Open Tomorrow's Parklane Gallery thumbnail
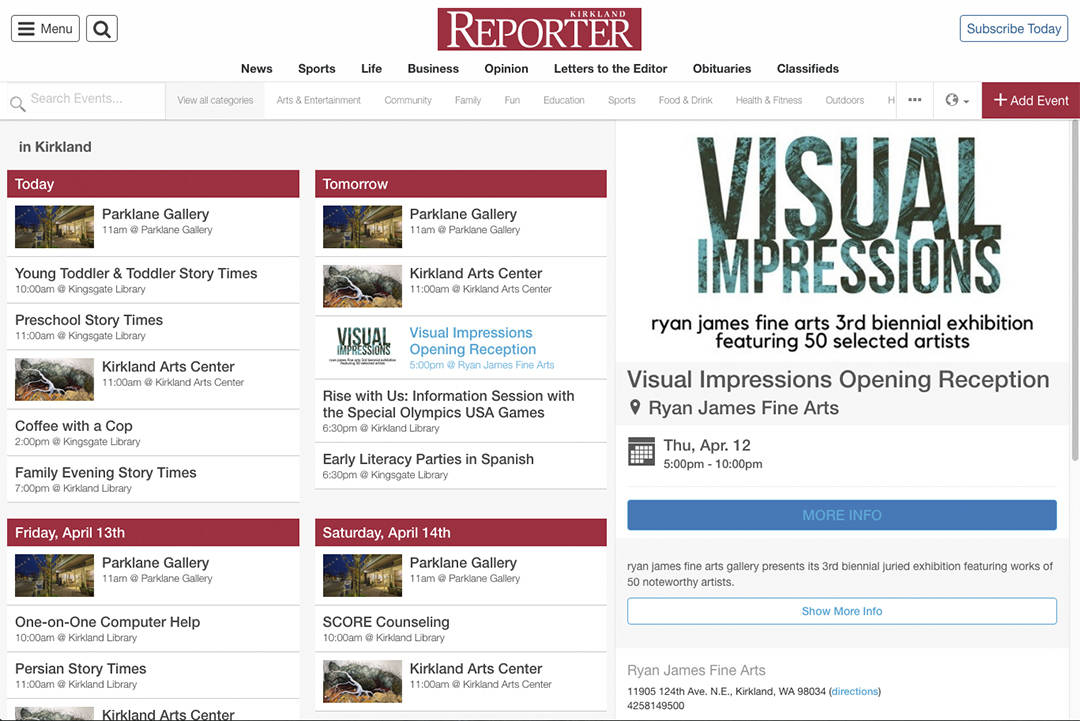Image resolution: width=1080 pixels, height=721 pixels. point(362,227)
